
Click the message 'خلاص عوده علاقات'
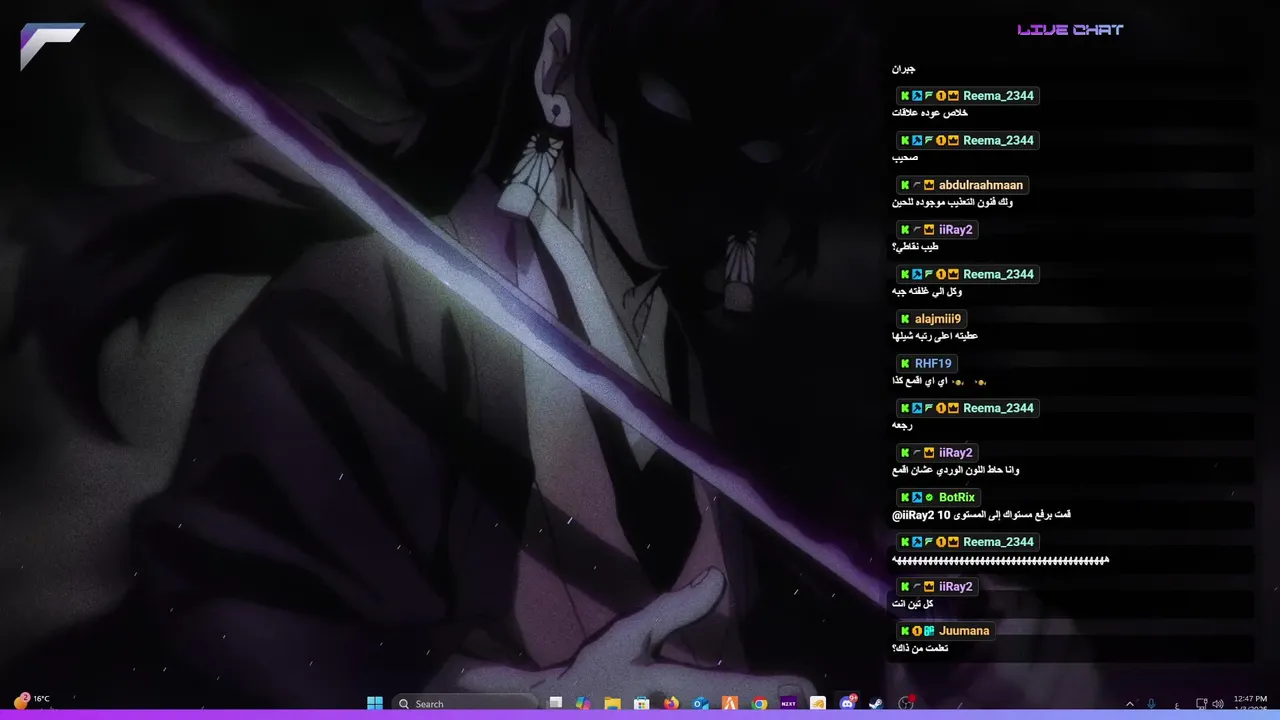(x=929, y=113)
